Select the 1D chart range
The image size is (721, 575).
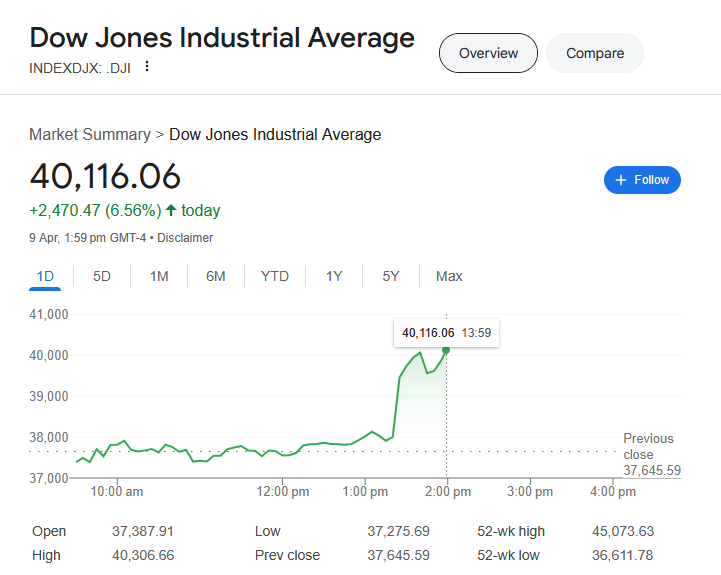pyautogui.click(x=45, y=276)
